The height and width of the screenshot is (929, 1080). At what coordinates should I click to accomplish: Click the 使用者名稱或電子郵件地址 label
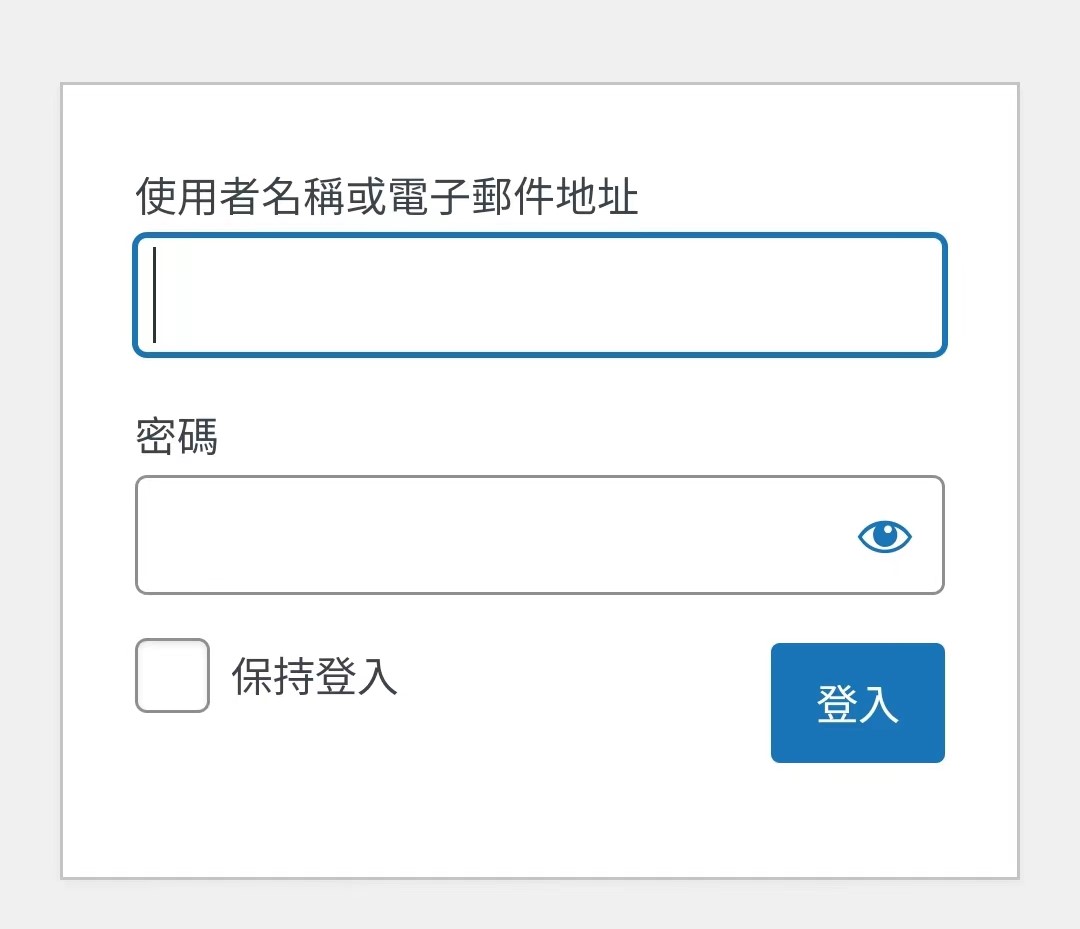(x=387, y=197)
